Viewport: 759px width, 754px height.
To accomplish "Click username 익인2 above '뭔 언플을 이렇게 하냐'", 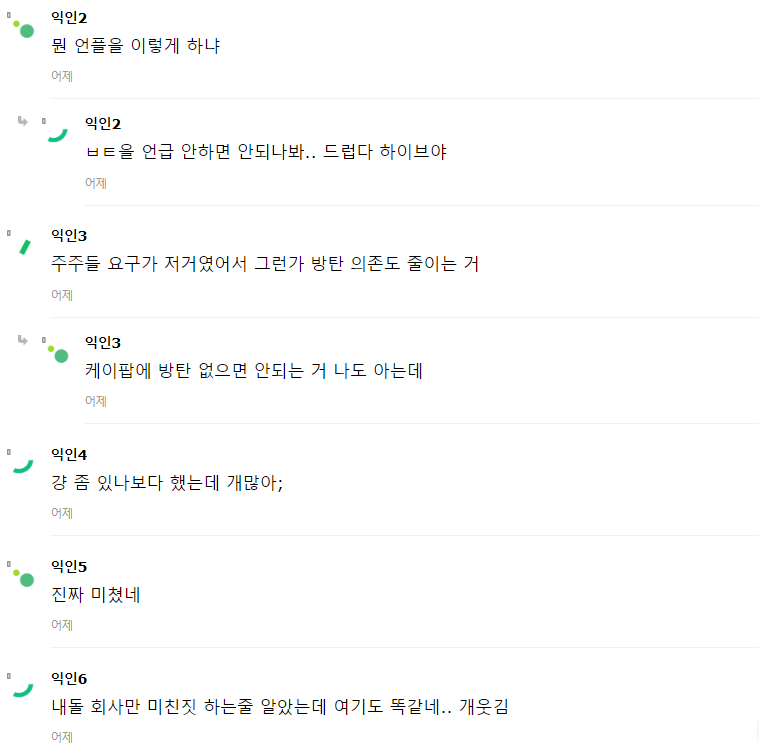I will click(x=69, y=18).
